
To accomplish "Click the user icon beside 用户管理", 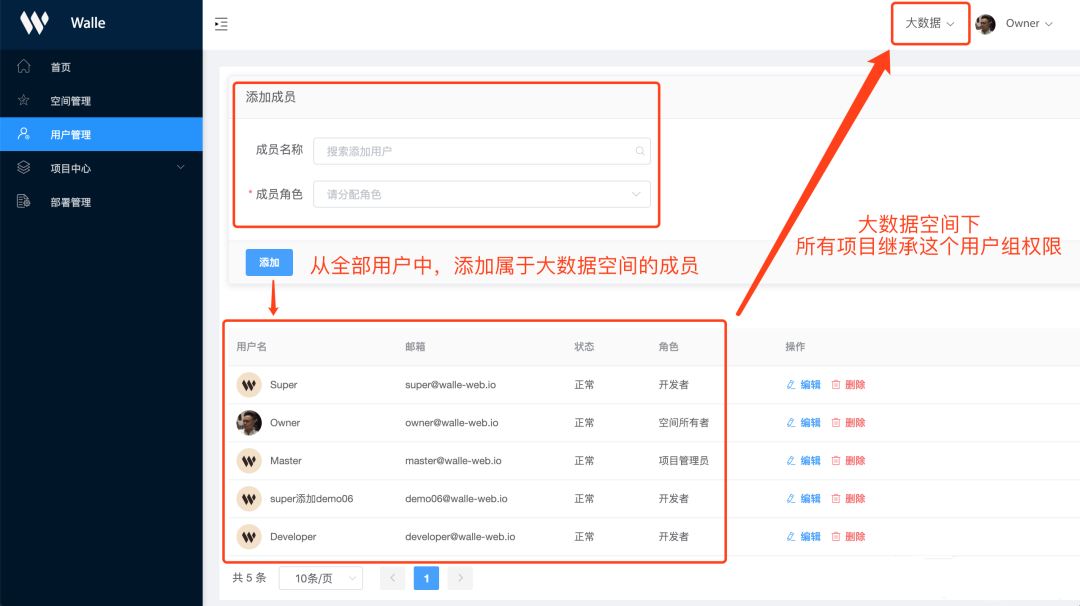I will click(x=23, y=134).
